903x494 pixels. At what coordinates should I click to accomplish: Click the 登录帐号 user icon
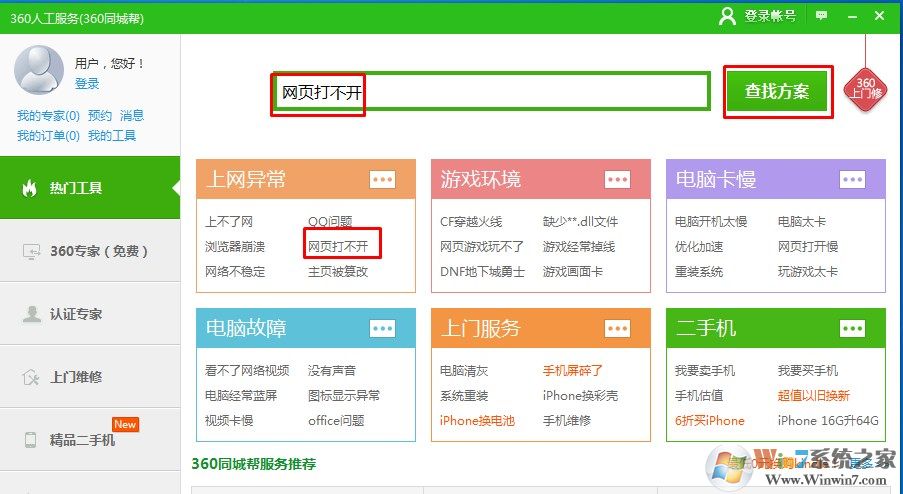pyautogui.click(x=728, y=16)
